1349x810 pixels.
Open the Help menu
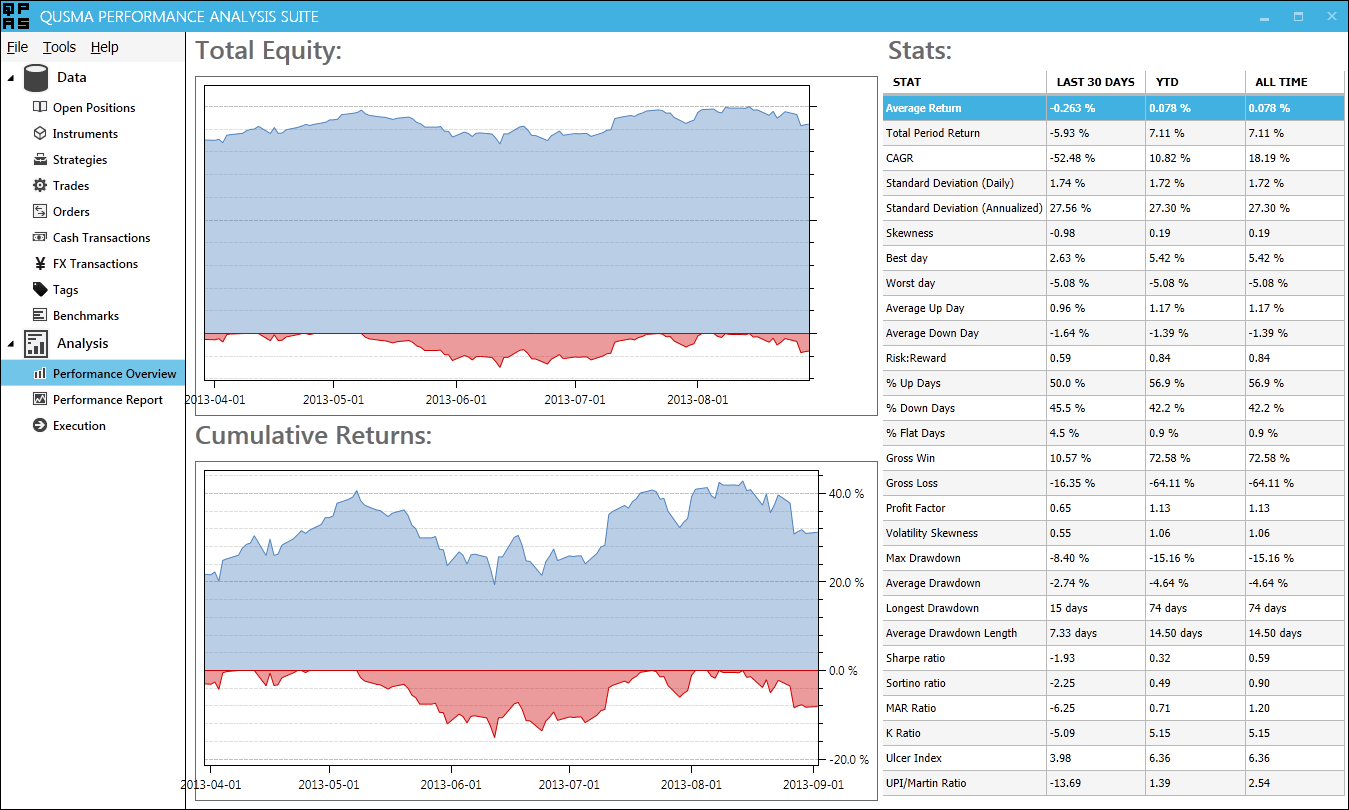(x=104, y=47)
